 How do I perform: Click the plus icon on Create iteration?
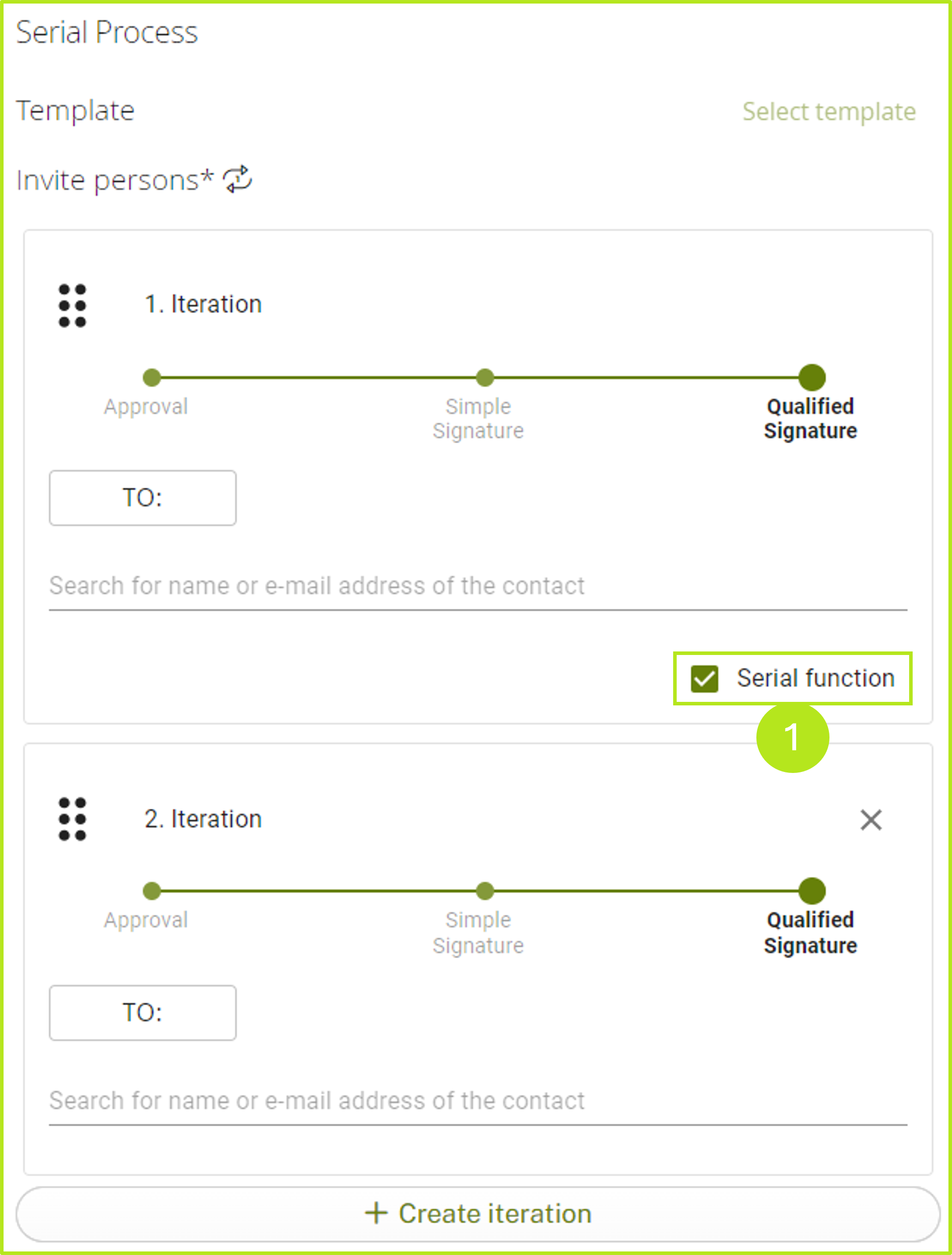tap(377, 1214)
